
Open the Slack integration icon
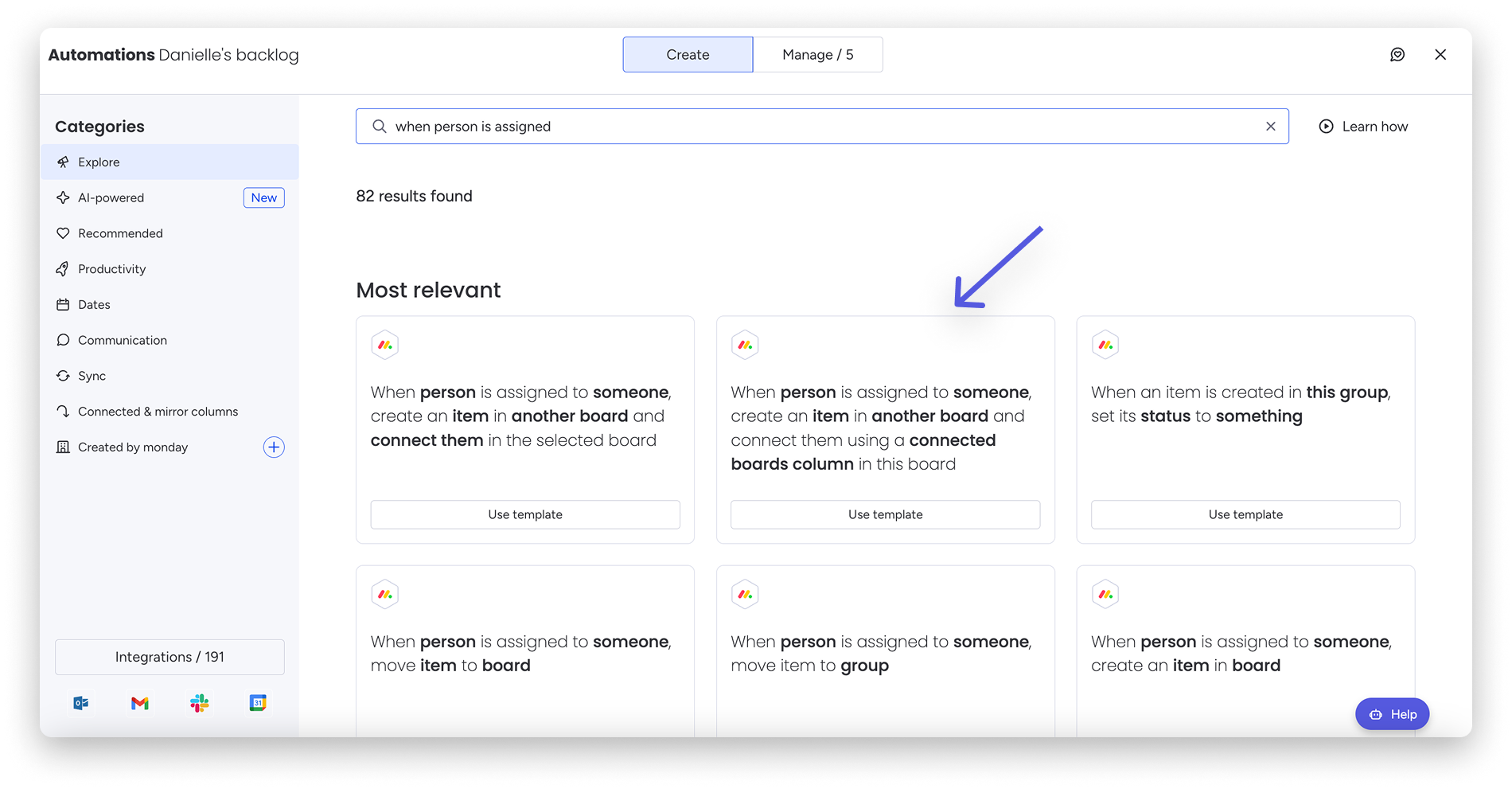coord(199,703)
